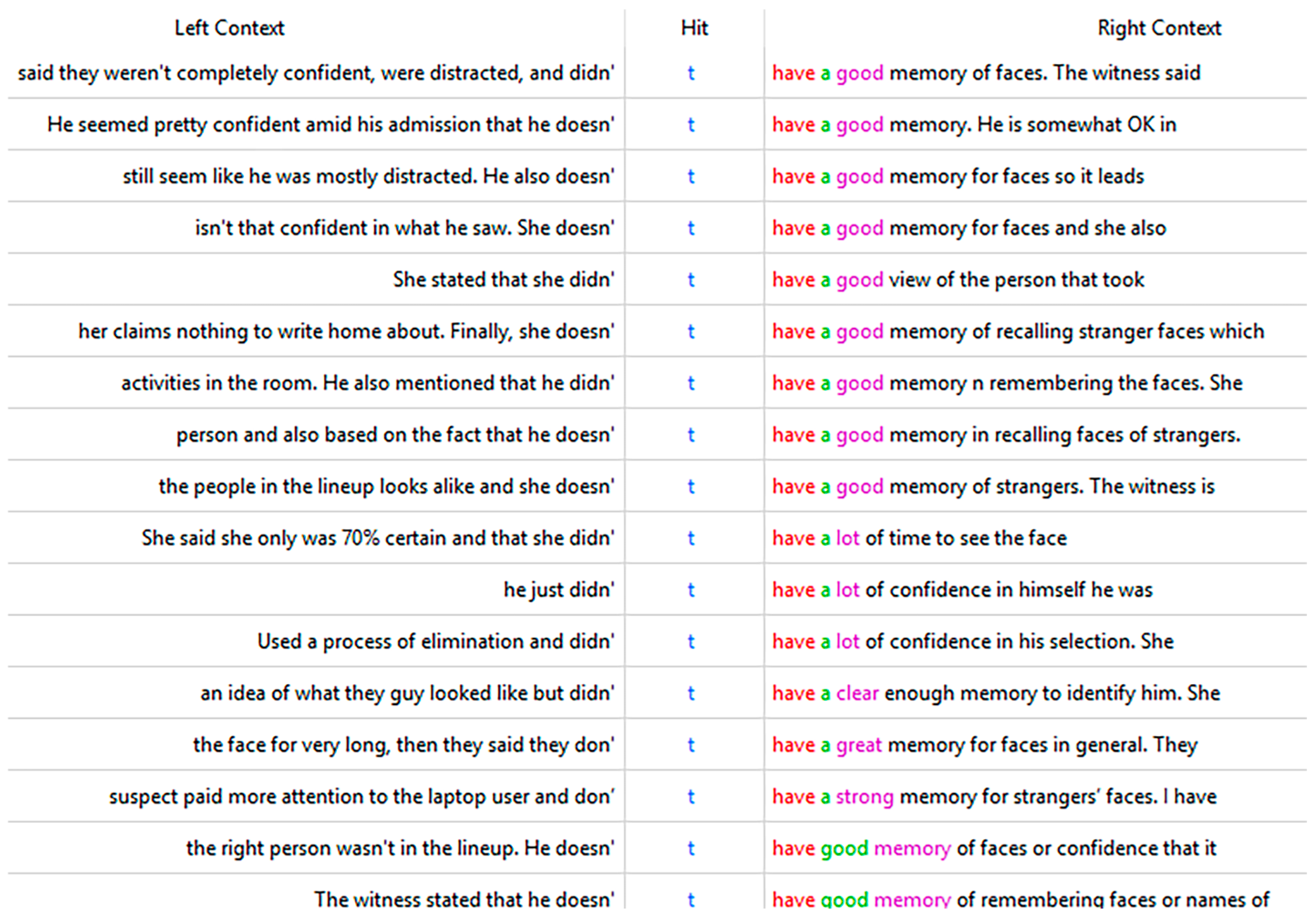The width and height of the screenshot is (1314, 924).
Task: Click row 'have a strong memory for strangers' faces'
Action: [994, 797]
